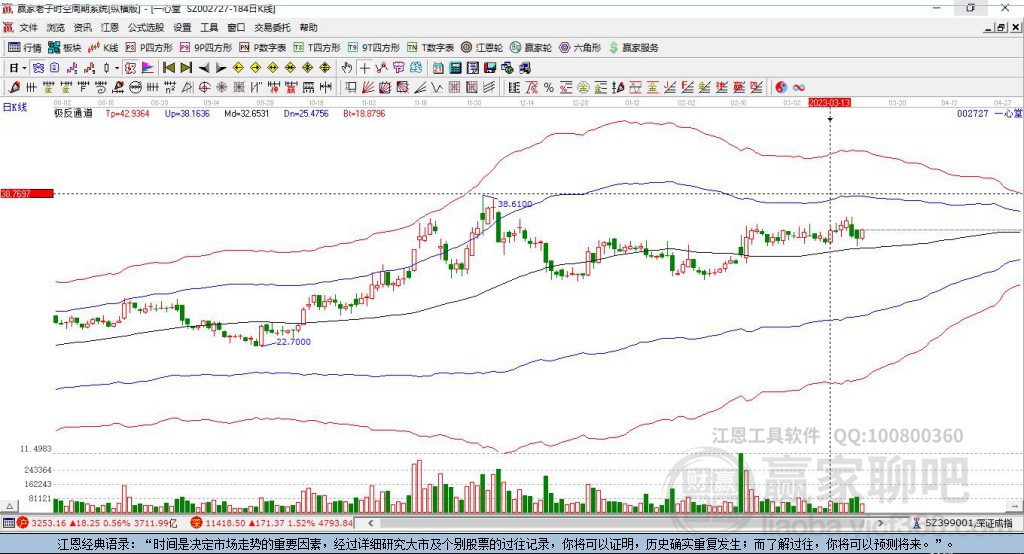Viewport: 1024px width, 554px height.
Task: Select the last yellow diamond arrow icon
Action: (325, 68)
